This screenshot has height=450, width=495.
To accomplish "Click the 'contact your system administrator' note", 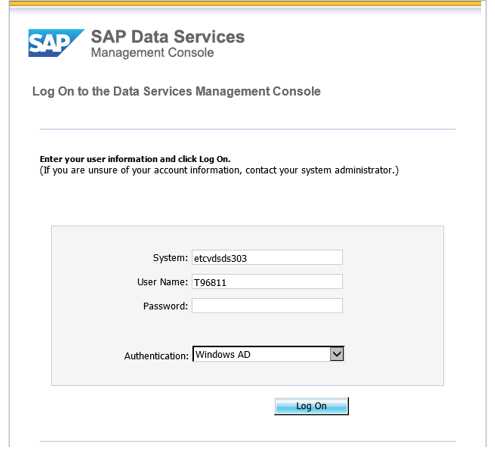I will [x=219, y=170].
